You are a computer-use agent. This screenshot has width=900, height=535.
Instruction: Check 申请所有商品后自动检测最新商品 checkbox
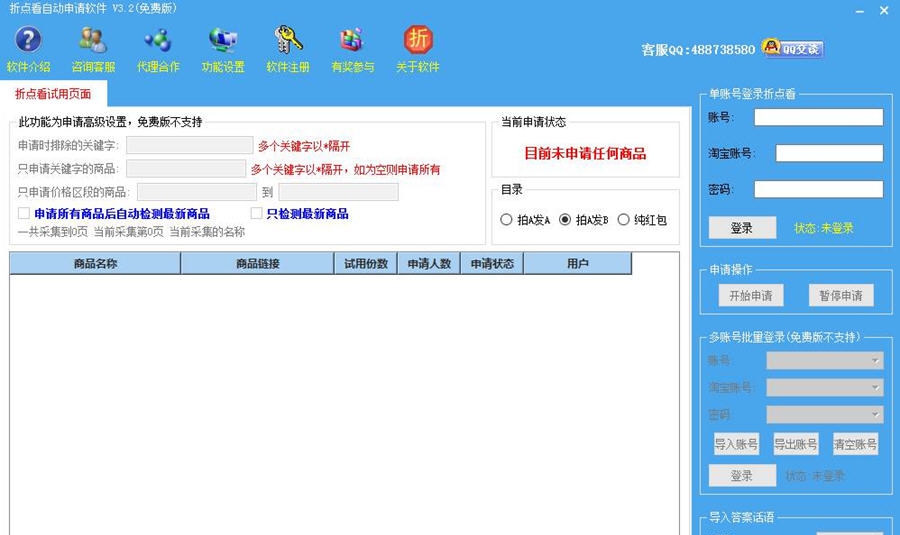pyautogui.click(x=24, y=214)
